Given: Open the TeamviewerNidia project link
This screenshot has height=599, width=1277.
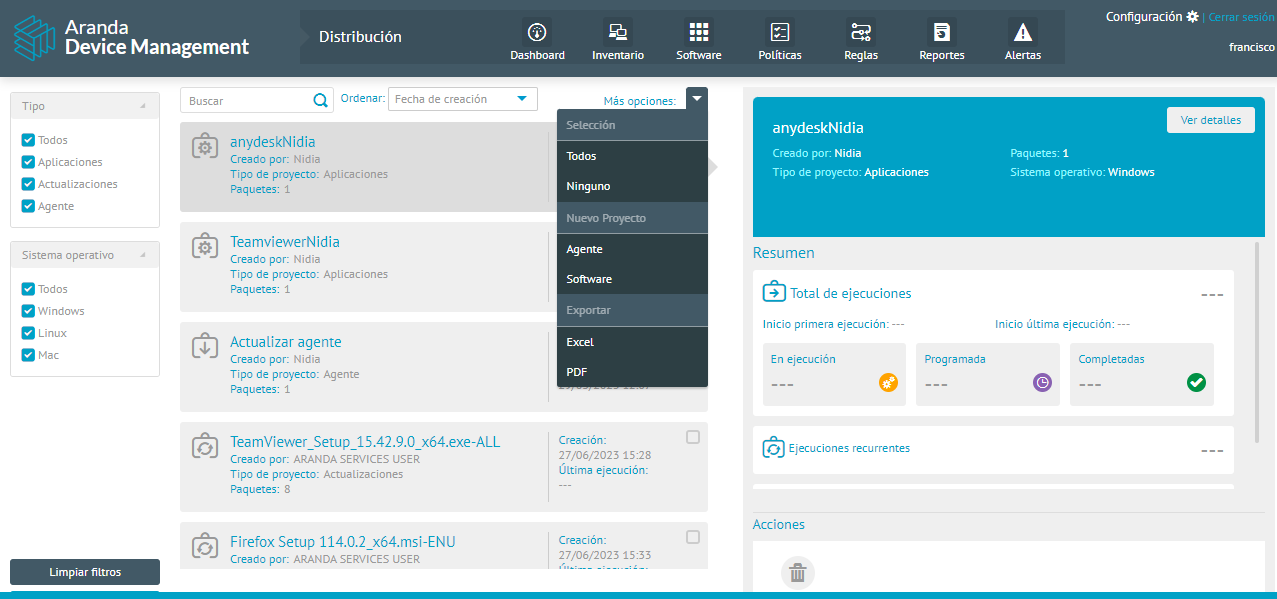Looking at the screenshot, I should pyautogui.click(x=285, y=242).
